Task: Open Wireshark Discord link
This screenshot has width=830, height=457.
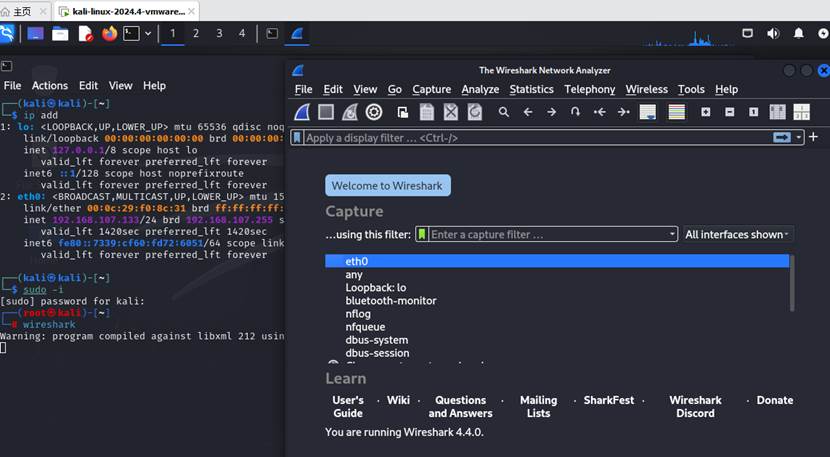Action: click(695, 407)
